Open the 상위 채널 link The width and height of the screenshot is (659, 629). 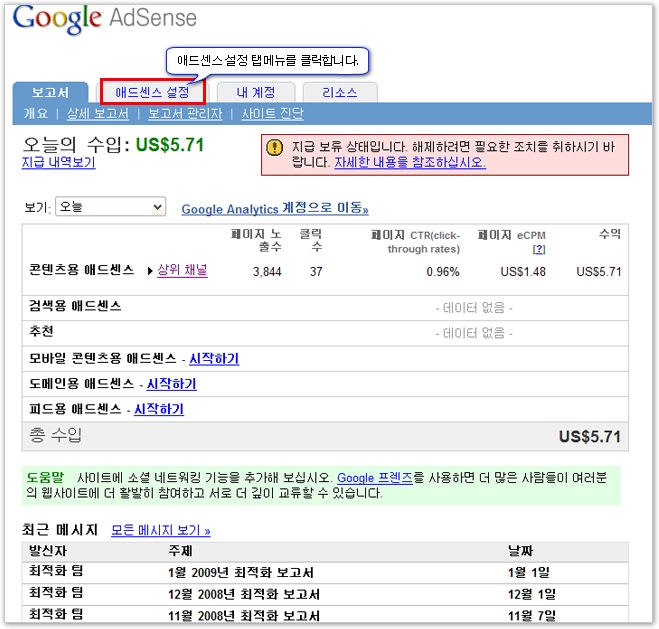pos(182,270)
